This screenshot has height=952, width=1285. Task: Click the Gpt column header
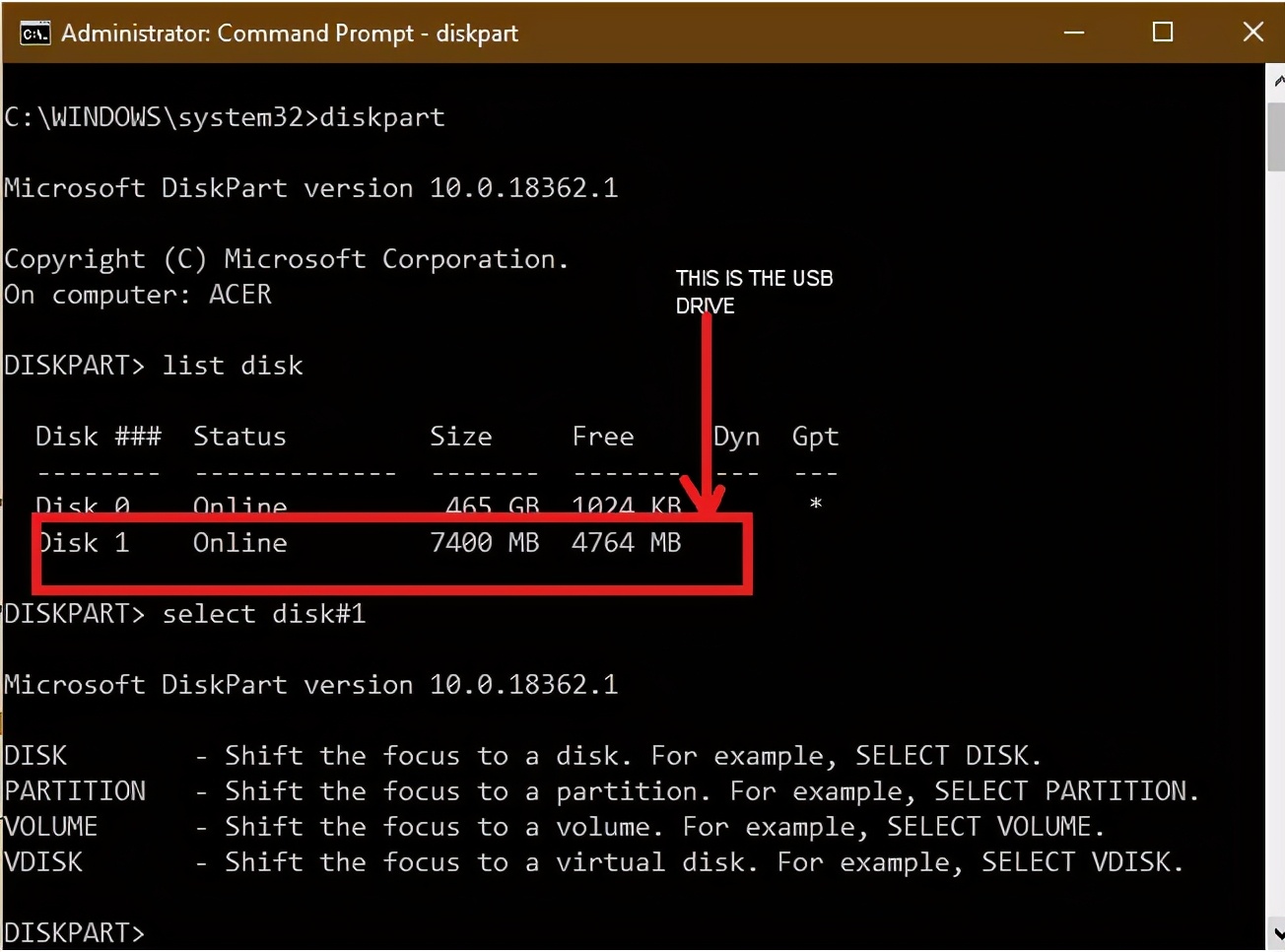[x=815, y=437]
